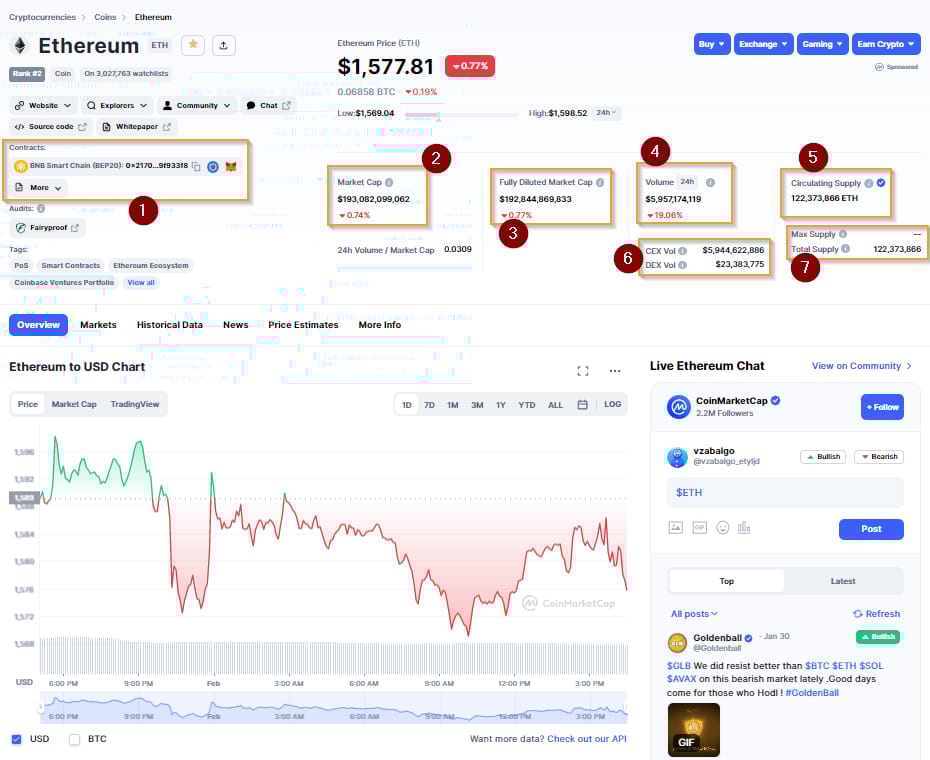
Task: Add a poll to the chat post
Action: click(744, 527)
